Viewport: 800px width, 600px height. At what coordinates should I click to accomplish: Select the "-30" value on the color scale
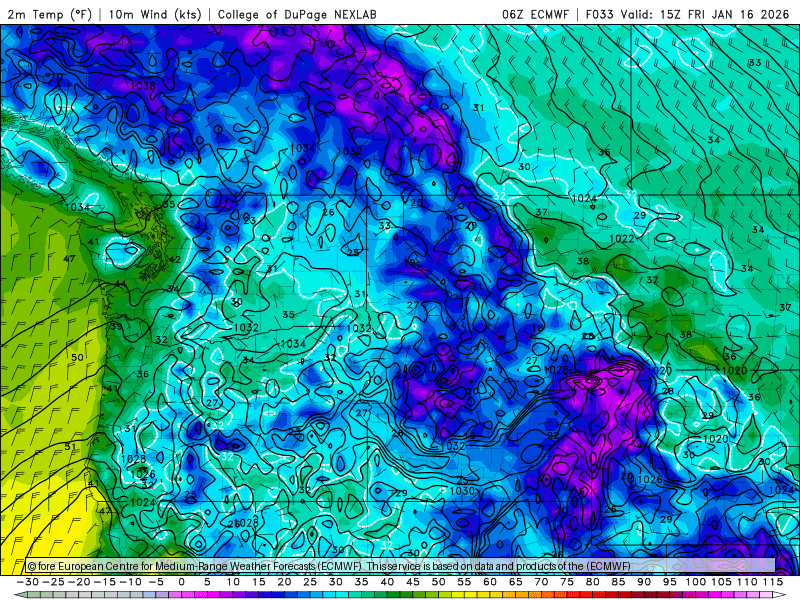[x=28, y=582]
